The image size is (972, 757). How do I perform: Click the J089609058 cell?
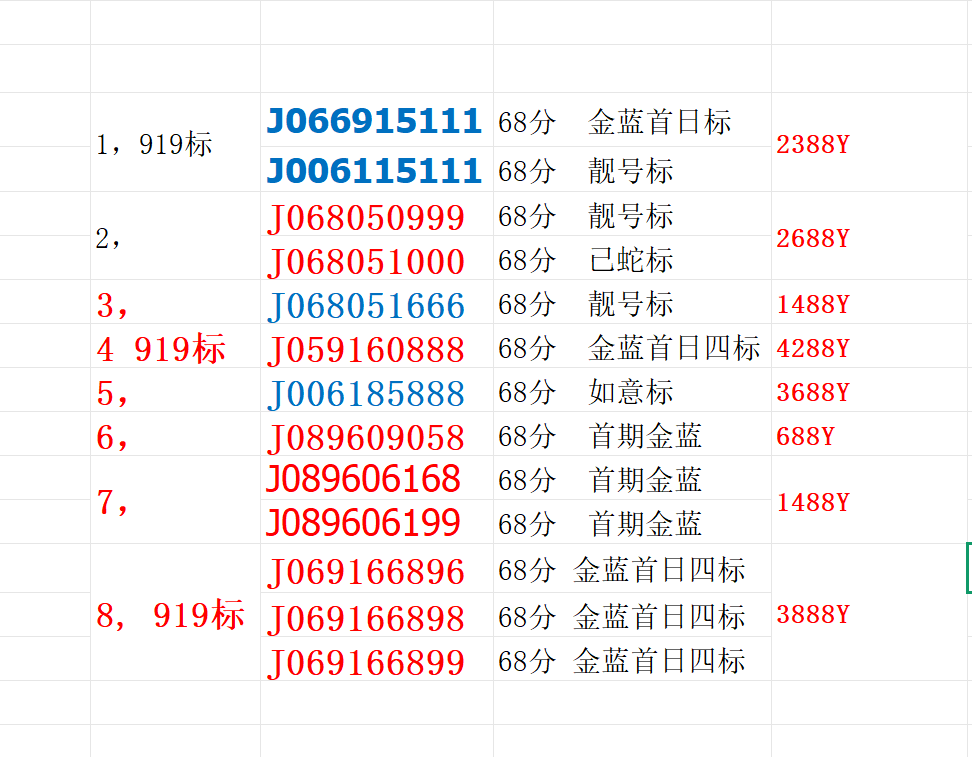(366, 437)
